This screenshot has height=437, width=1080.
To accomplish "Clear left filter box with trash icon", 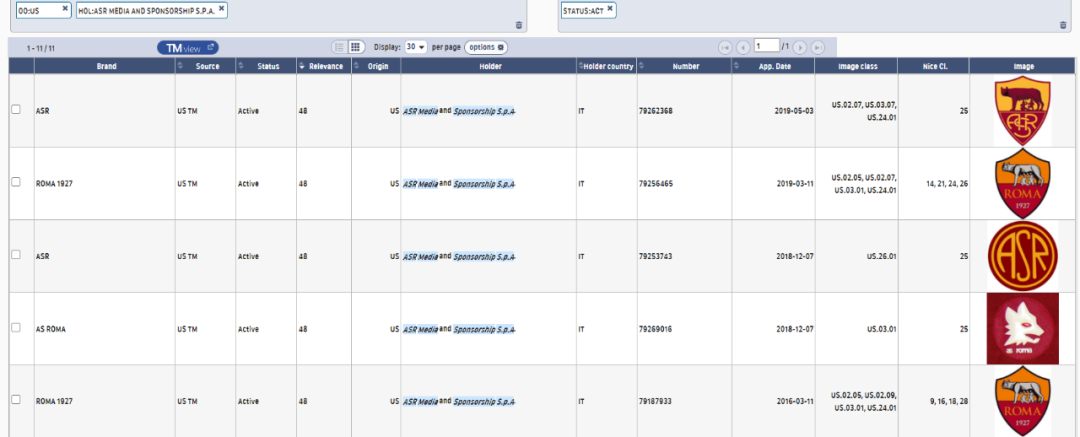I will pos(519,25).
